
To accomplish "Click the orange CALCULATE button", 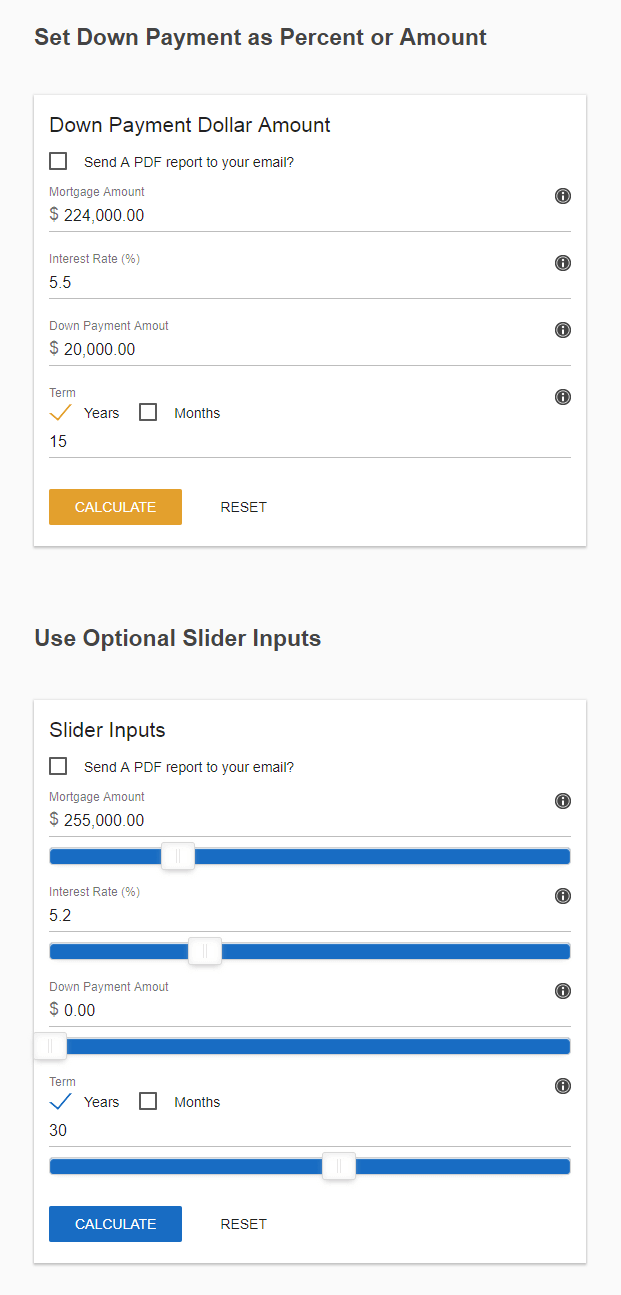I will (115, 507).
